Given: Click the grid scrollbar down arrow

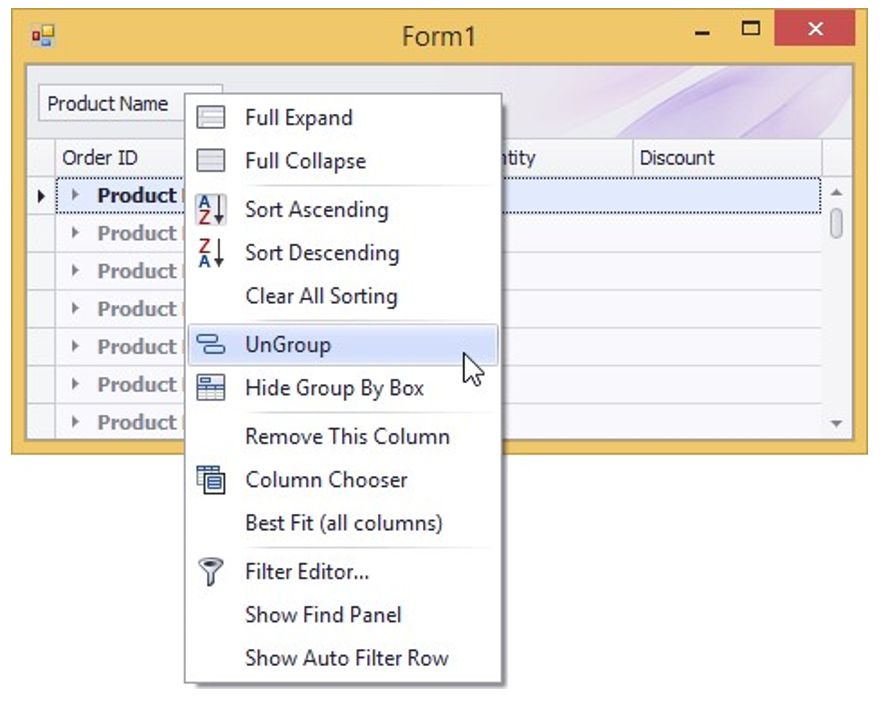Looking at the screenshot, I should [x=837, y=424].
